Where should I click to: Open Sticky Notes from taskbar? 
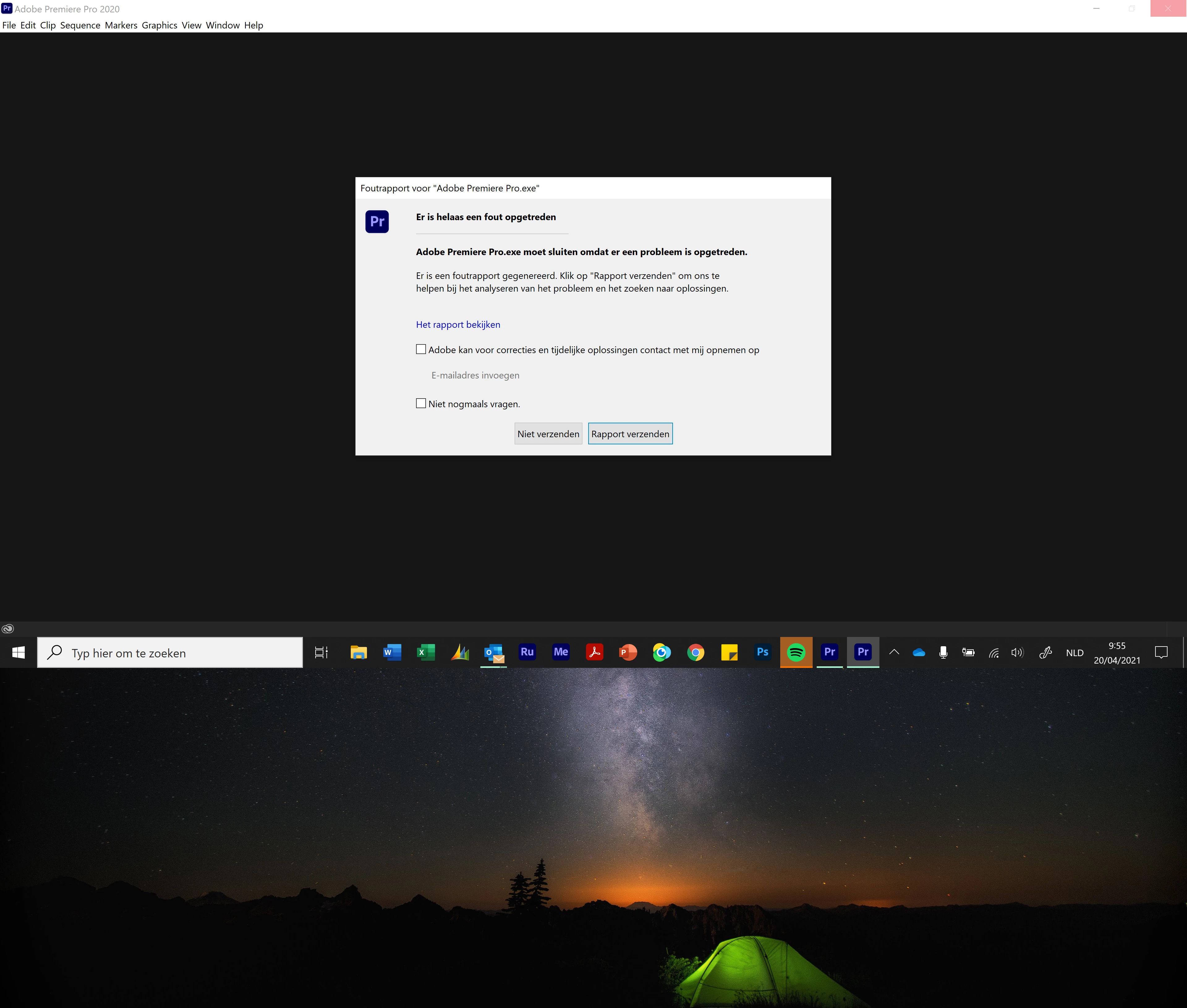(729, 652)
